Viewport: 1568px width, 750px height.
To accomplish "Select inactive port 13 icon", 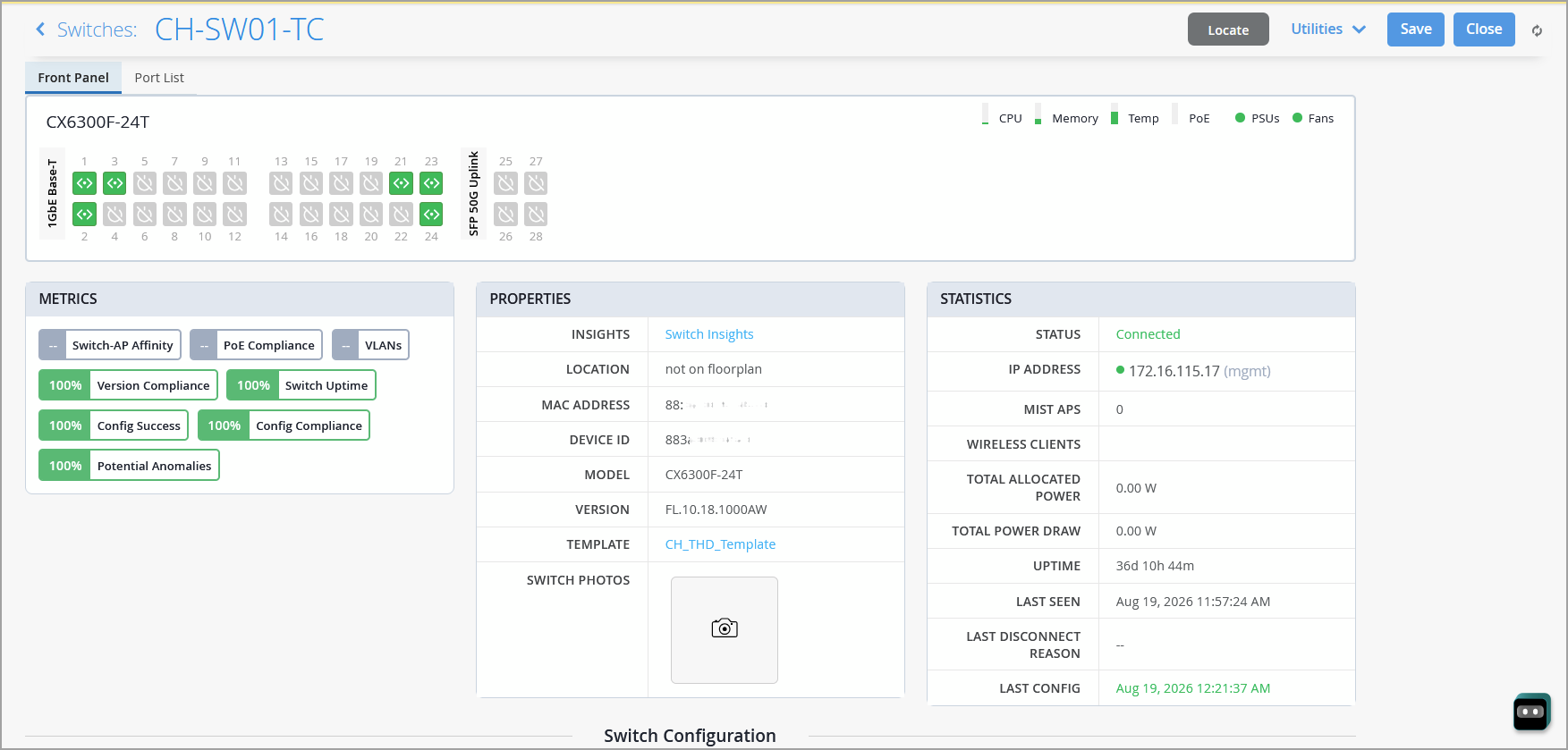I will (x=281, y=183).
